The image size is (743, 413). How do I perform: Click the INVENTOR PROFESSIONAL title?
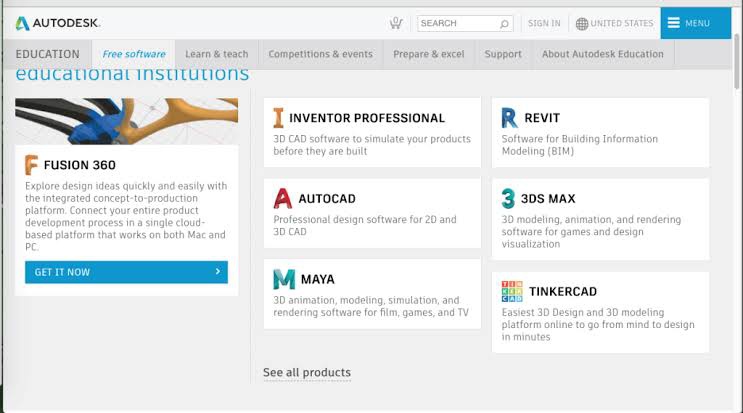(367, 118)
